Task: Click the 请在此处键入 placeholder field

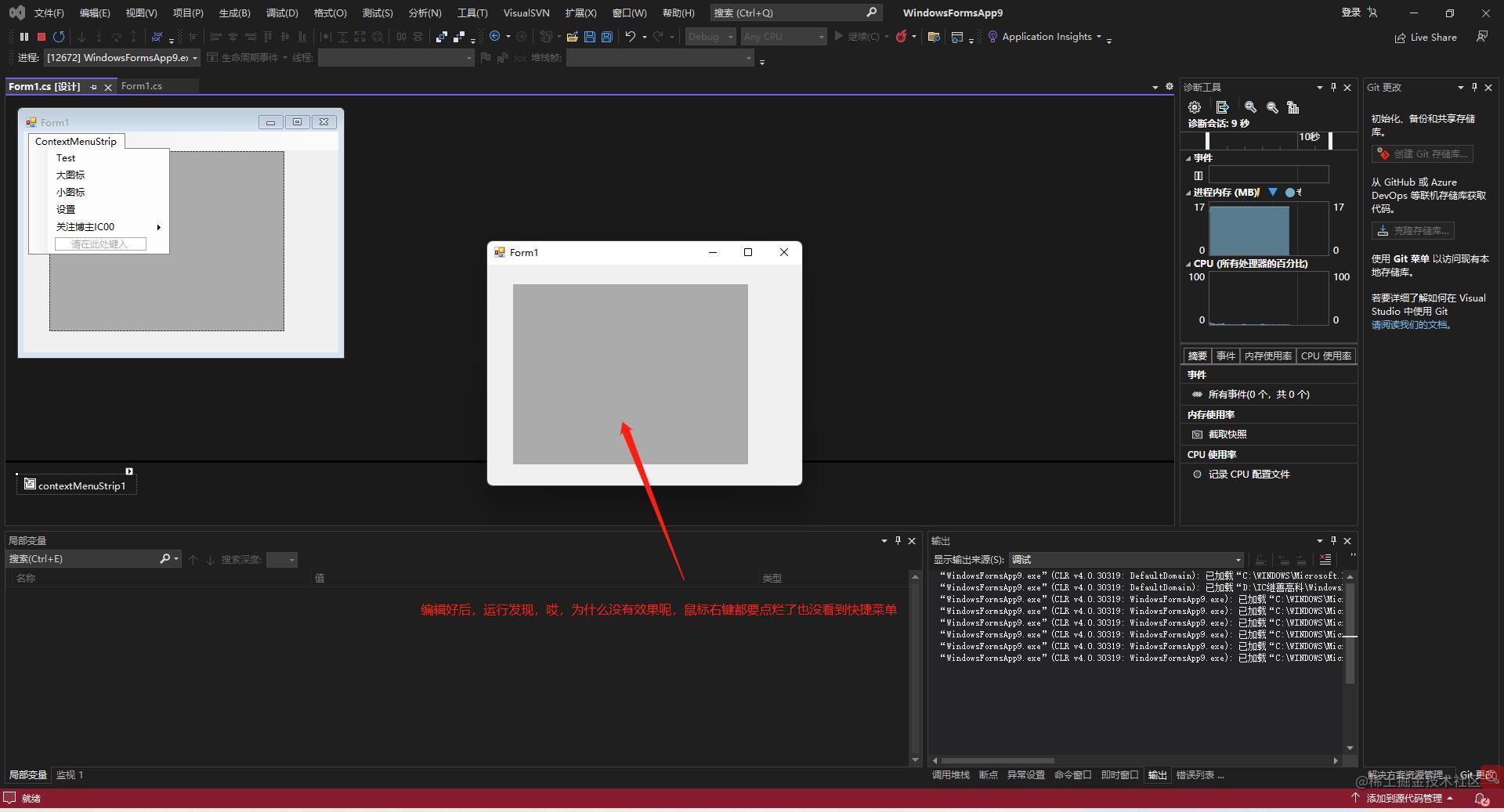Action: [x=100, y=244]
